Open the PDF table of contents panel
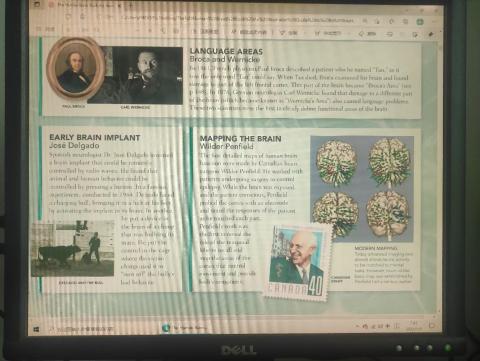 click(x=46, y=30)
